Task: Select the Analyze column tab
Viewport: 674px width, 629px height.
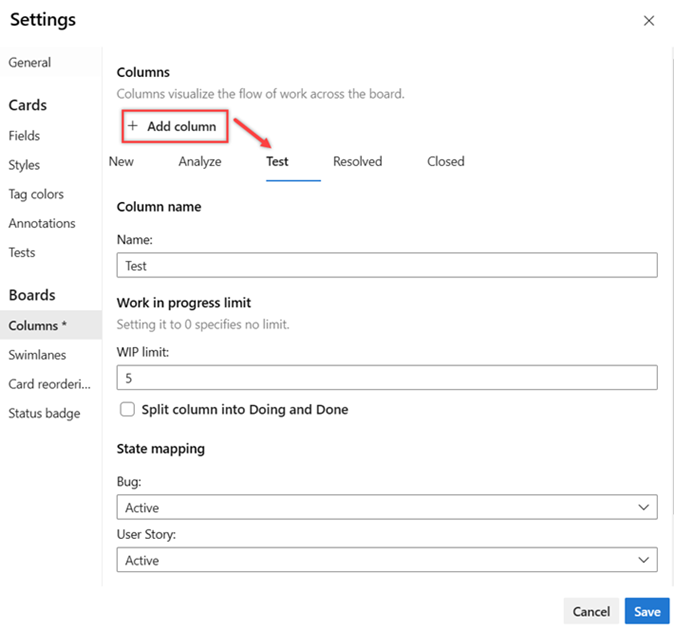Action: tap(200, 162)
